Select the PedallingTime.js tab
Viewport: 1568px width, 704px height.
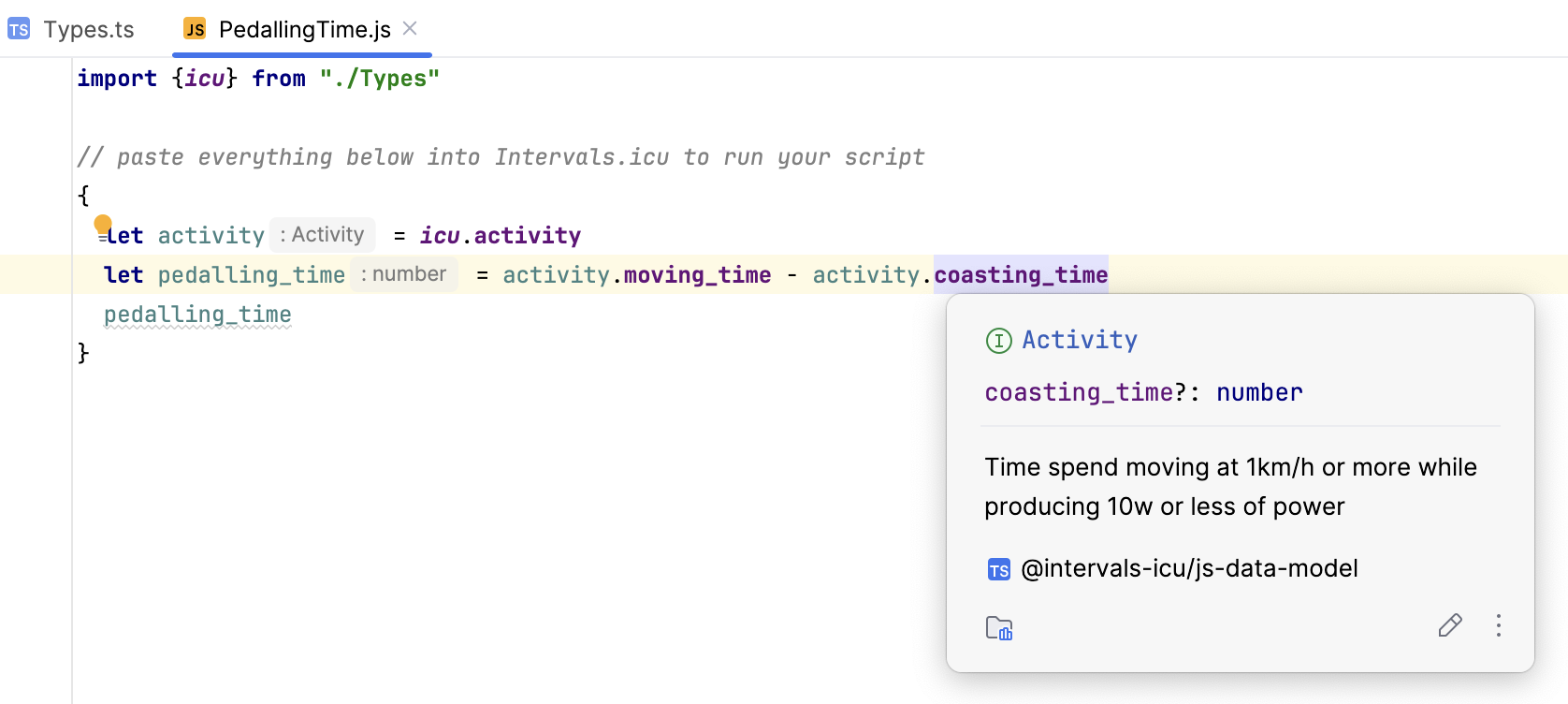pyautogui.click(x=304, y=30)
